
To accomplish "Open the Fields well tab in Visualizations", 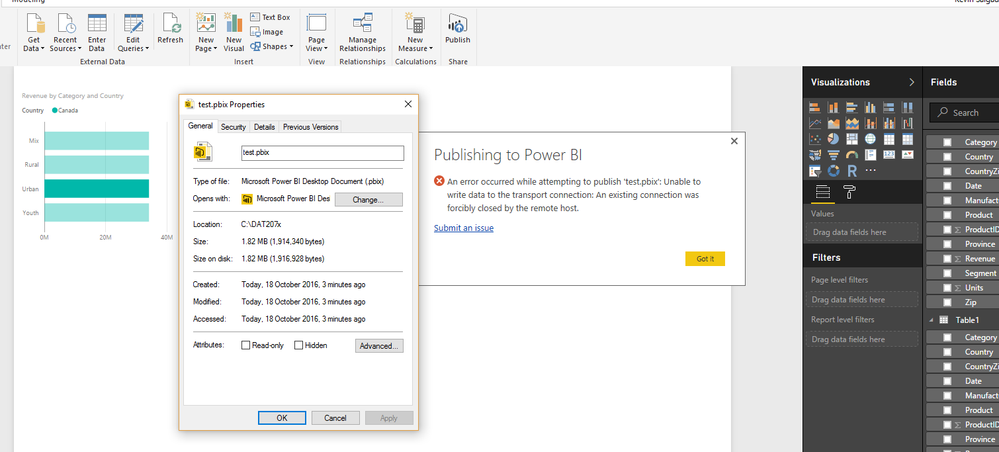I will coord(823,190).
